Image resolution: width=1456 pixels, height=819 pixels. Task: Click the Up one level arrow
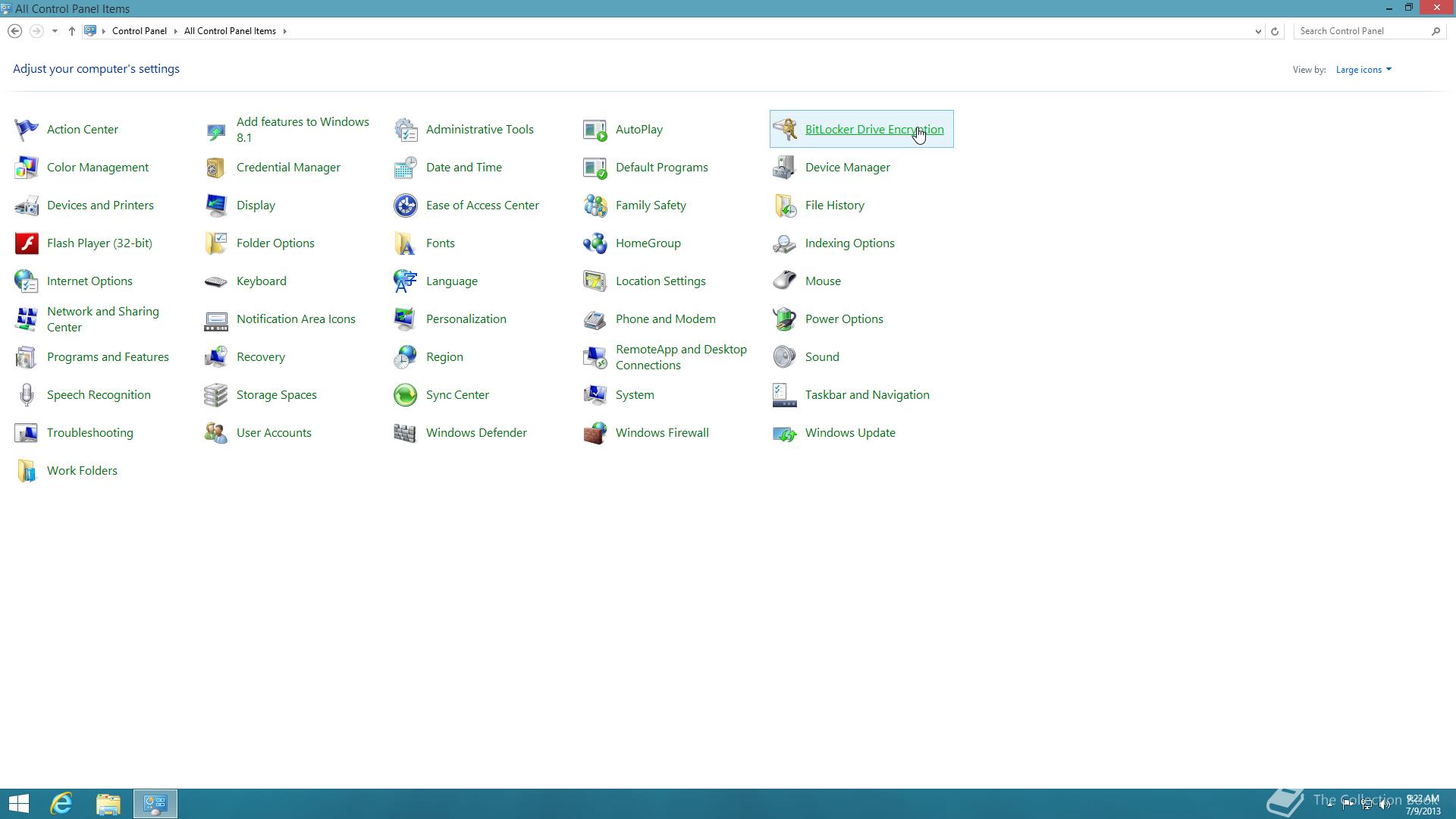[71, 31]
